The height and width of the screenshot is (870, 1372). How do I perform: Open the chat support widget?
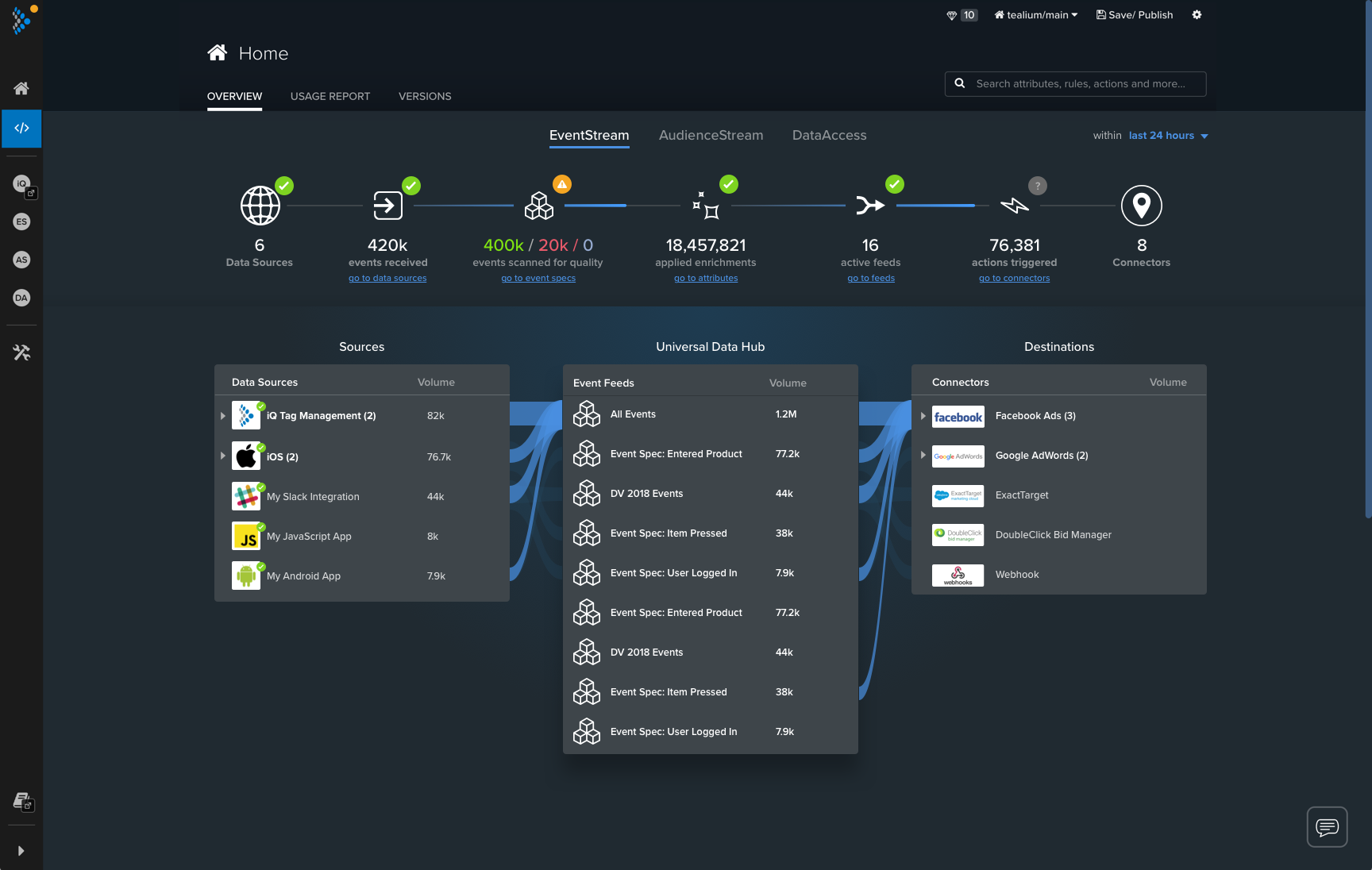[1327, 827]
